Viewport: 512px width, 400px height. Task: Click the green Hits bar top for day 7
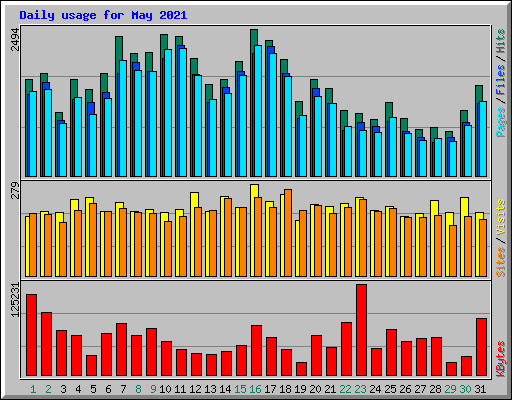pyautogui.click(x=119, y=48)
